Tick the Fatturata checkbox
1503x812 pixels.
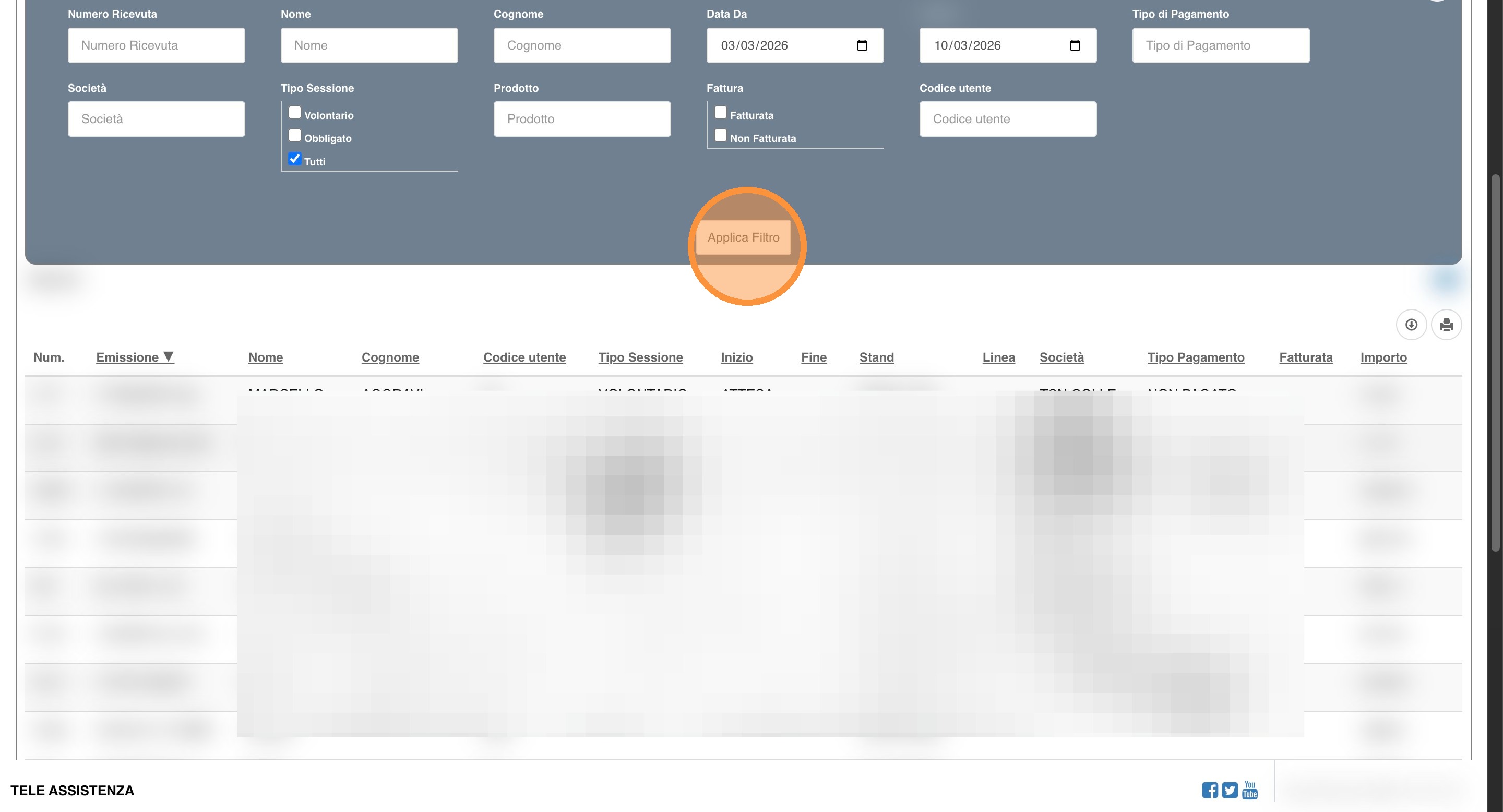pos(721,113)
